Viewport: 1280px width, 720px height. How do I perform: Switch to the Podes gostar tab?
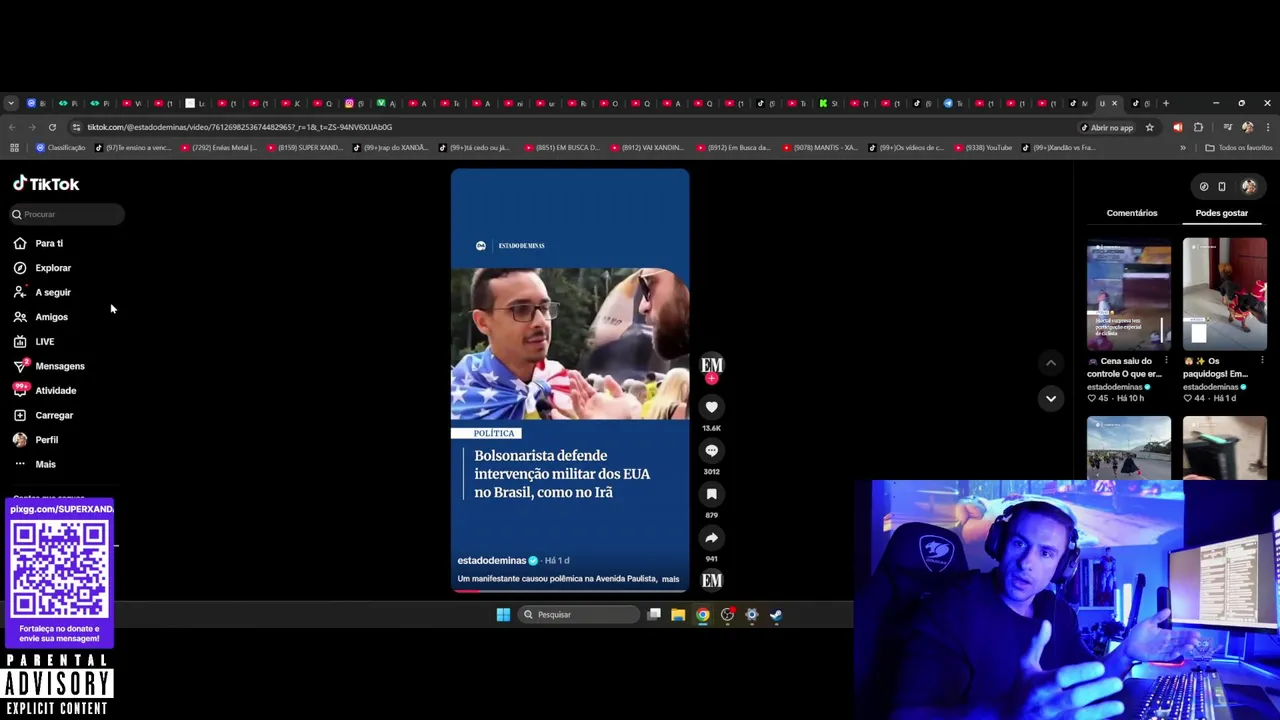1221,213
